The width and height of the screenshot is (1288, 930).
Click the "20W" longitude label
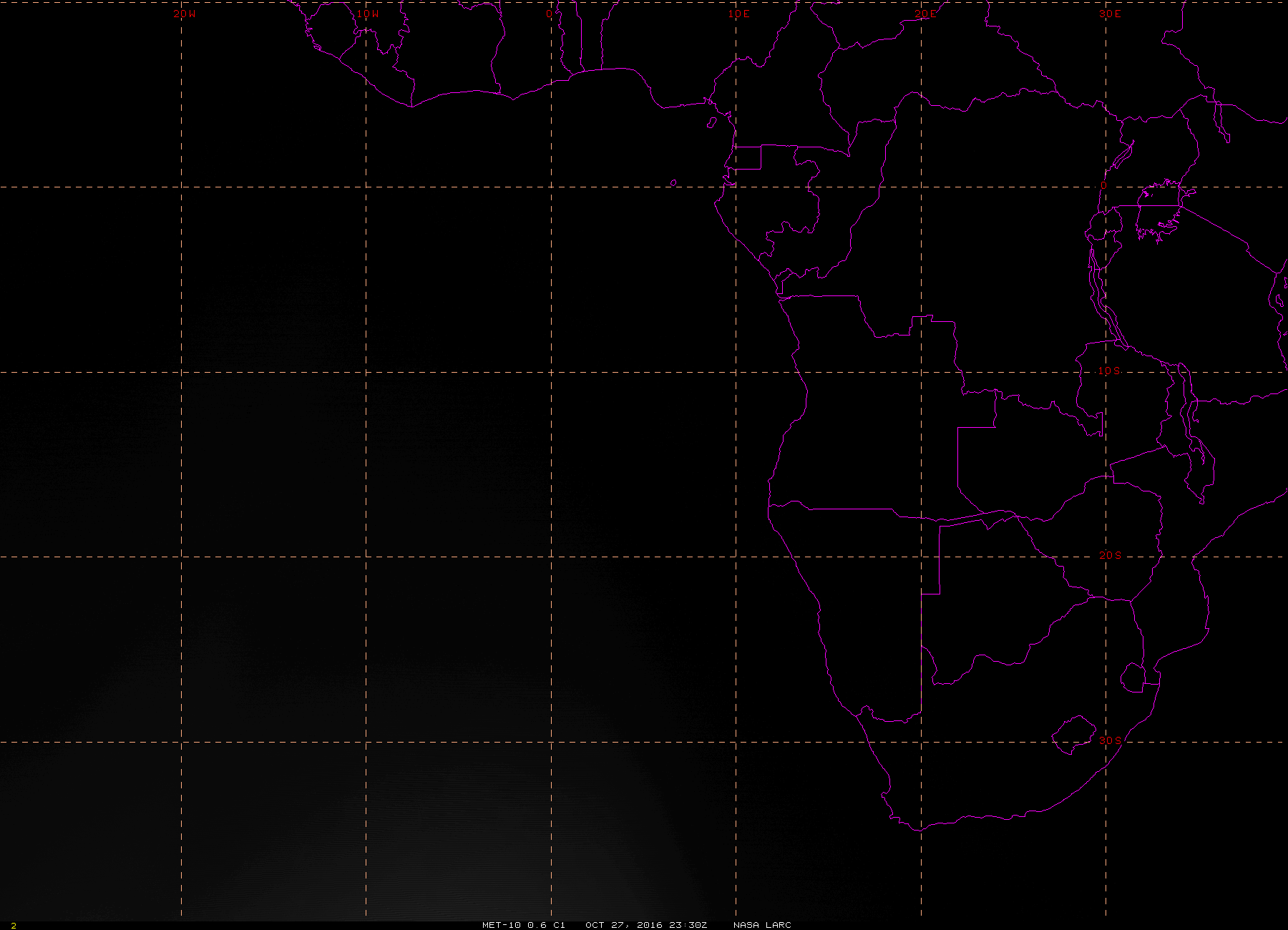click(x=184, y=14)
